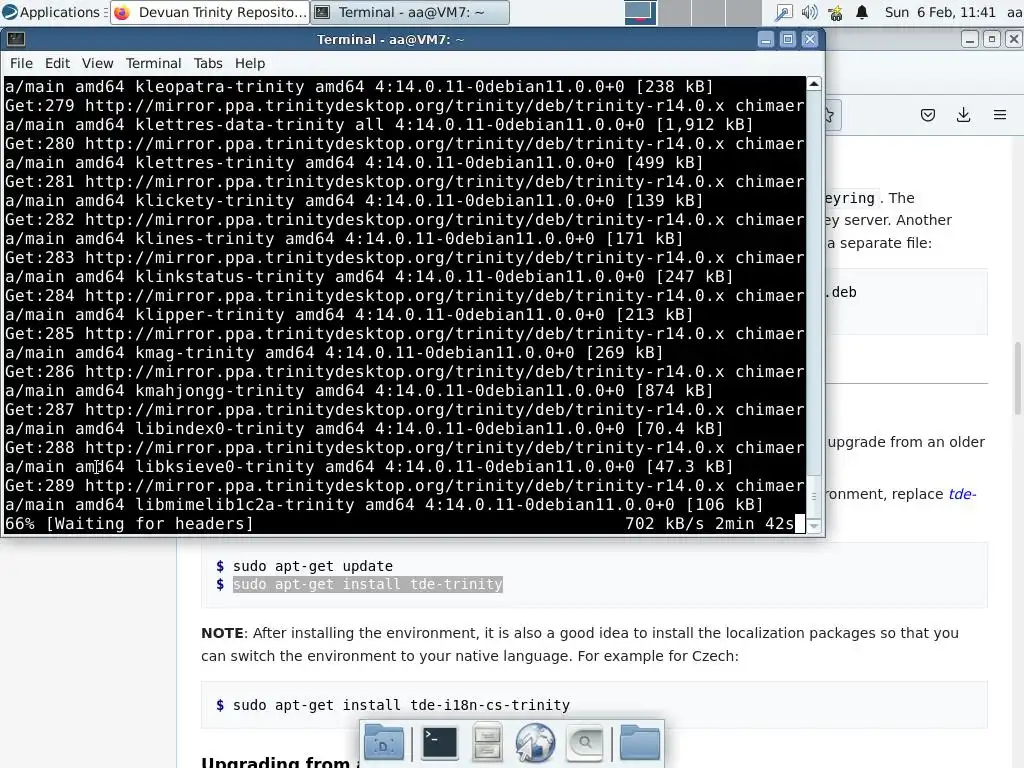This screenshot has width=1024, height=768.
Task: Open the home folder icon in dock
Action: pyautogui.click(x=640, y=743)
